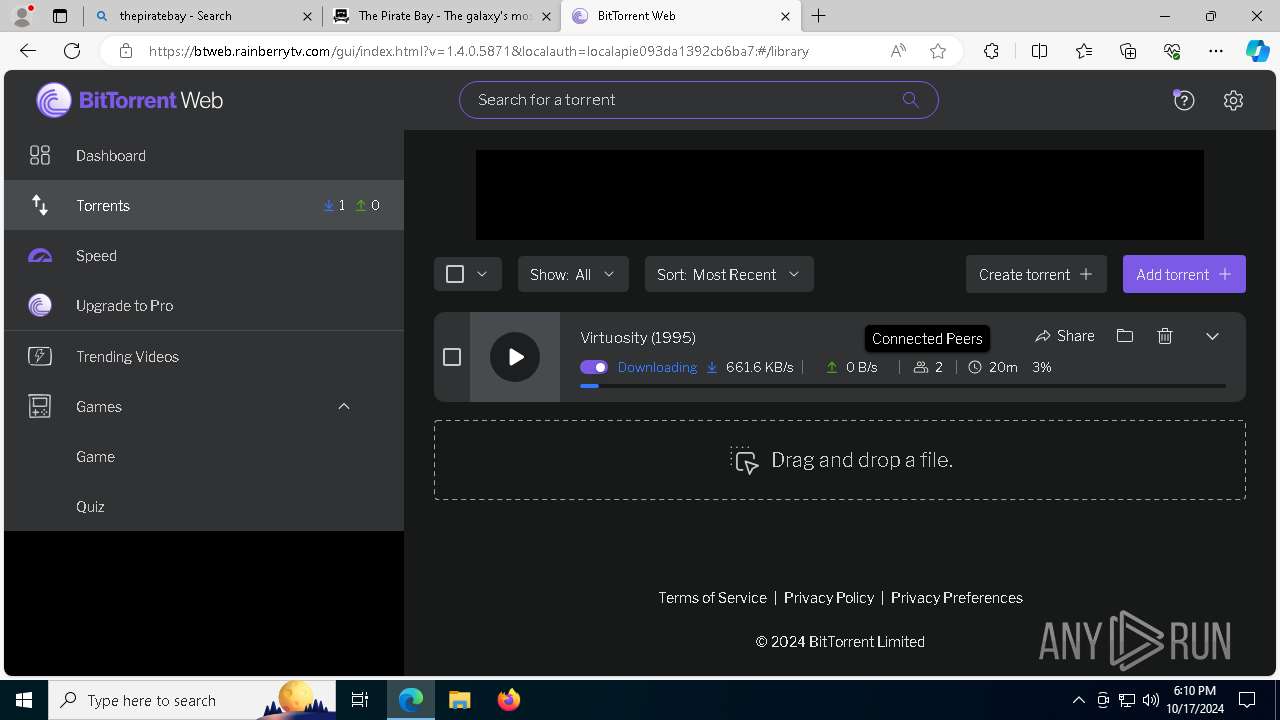This screenshot has width=1280, height=720.
Task: Open Trending Videos
Action: click(204, 356)
